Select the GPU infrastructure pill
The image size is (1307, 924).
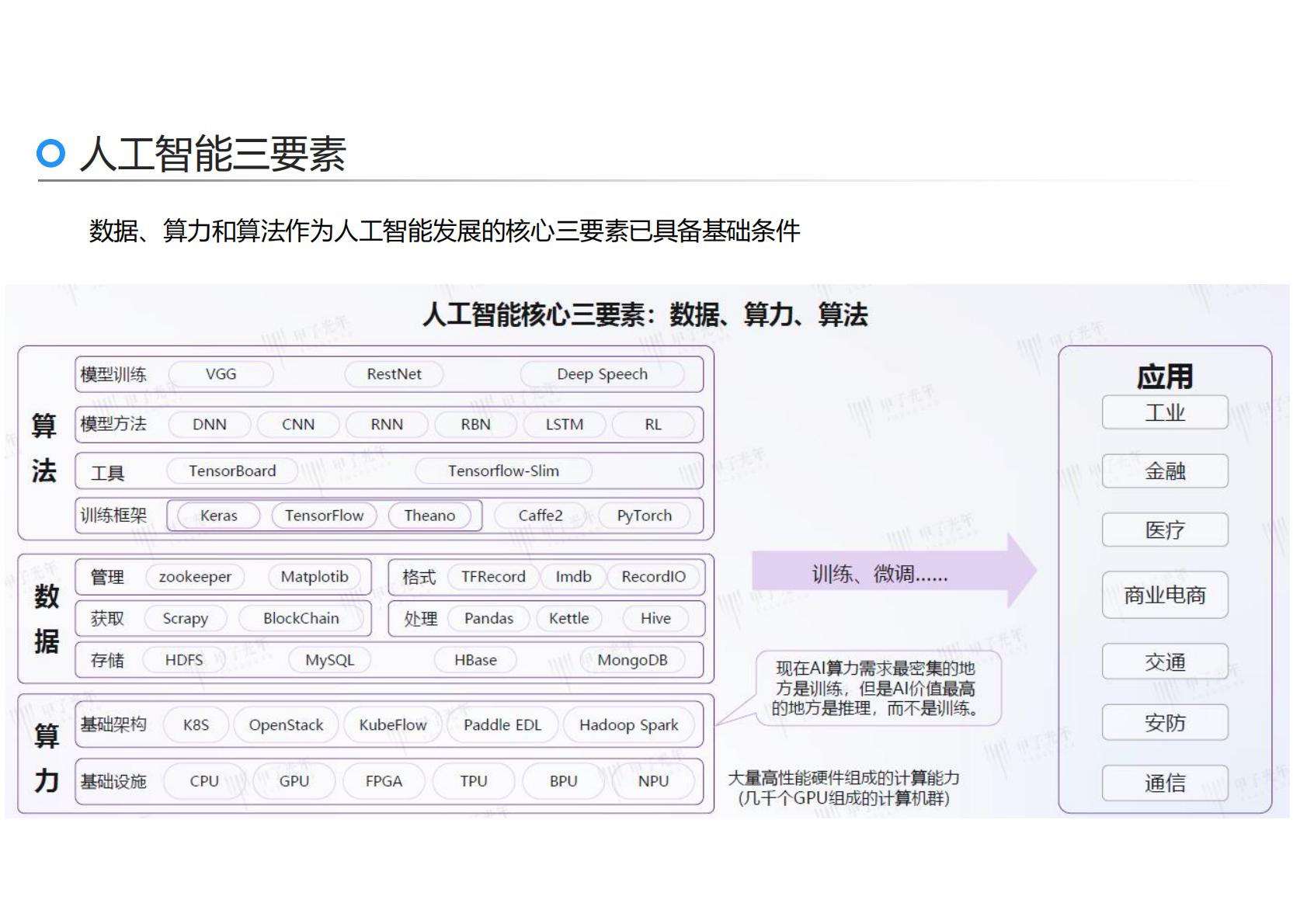pos(295,780)
